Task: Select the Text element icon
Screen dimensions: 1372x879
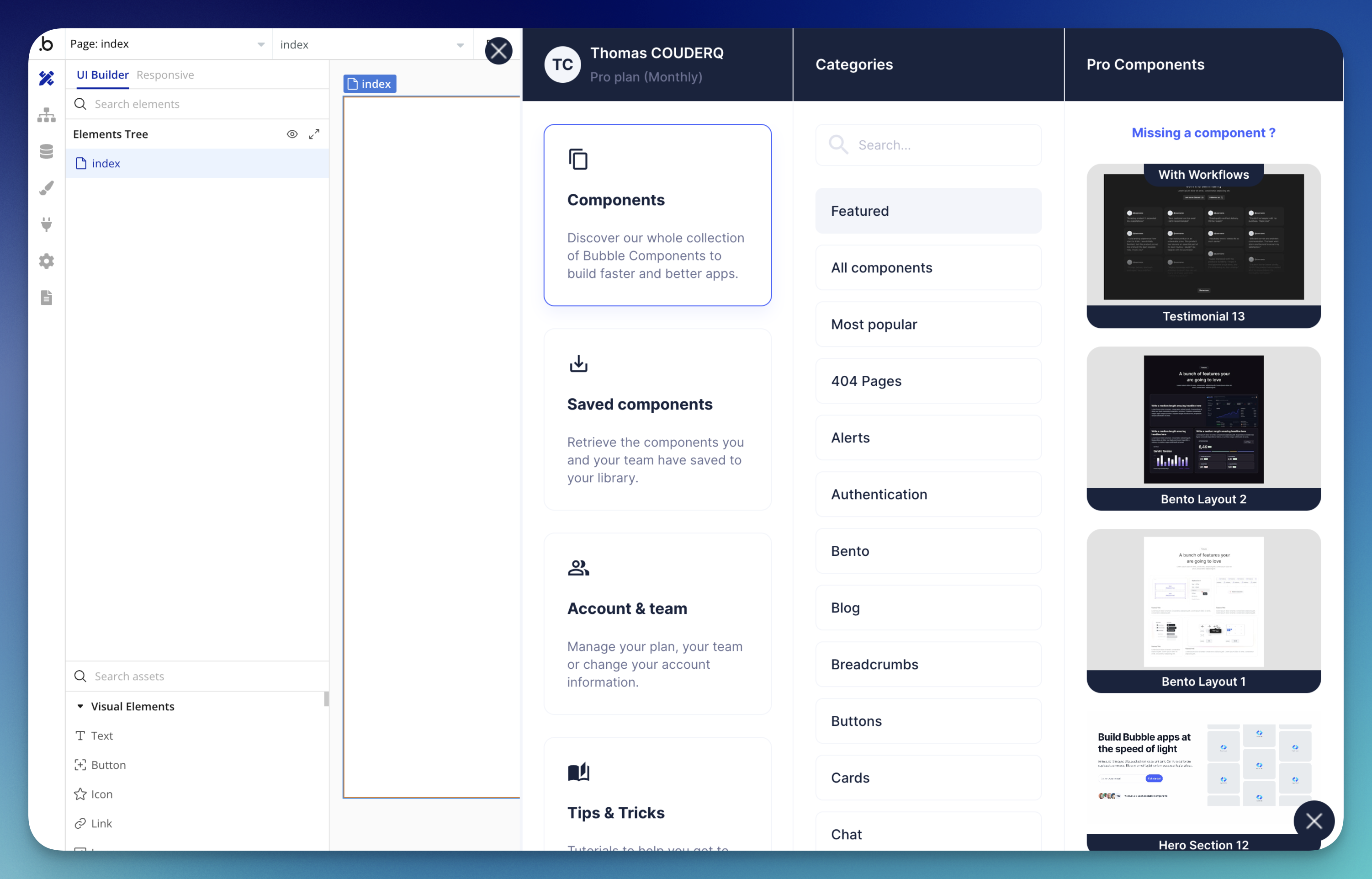Action: (x=80, y=736)
